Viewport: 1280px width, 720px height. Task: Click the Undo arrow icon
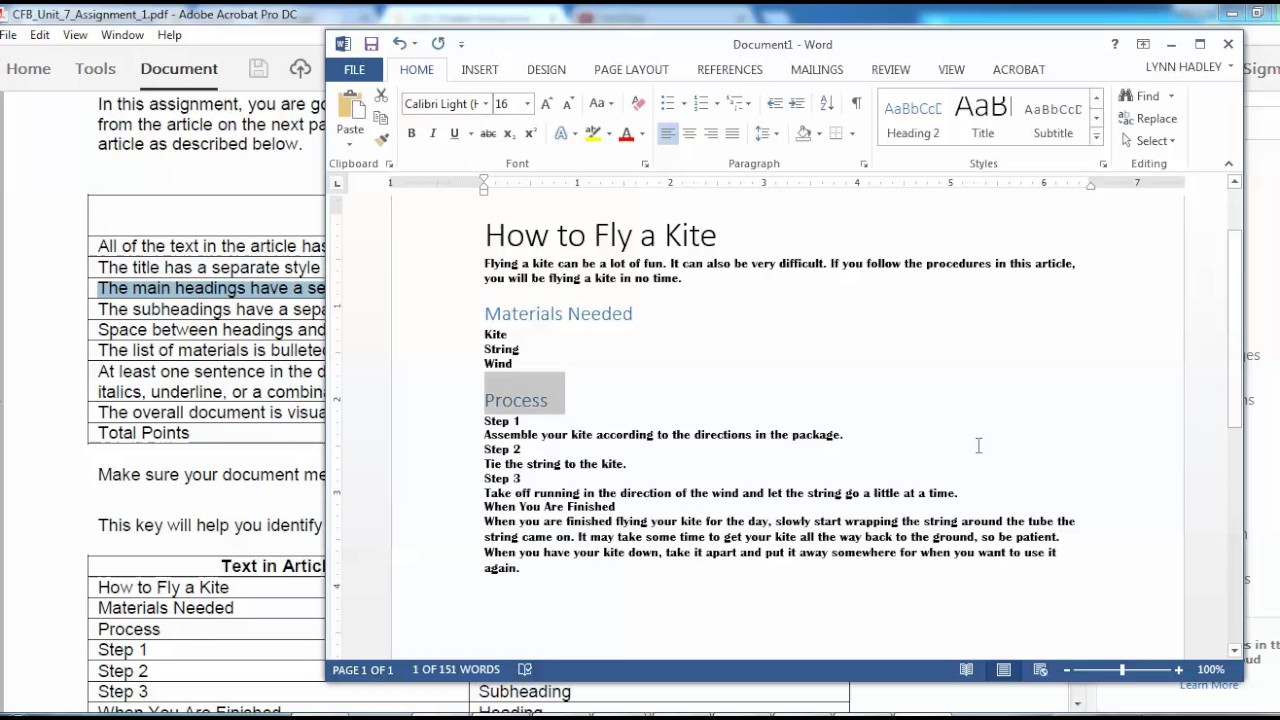pyautogui.click(x=399, y=44)
